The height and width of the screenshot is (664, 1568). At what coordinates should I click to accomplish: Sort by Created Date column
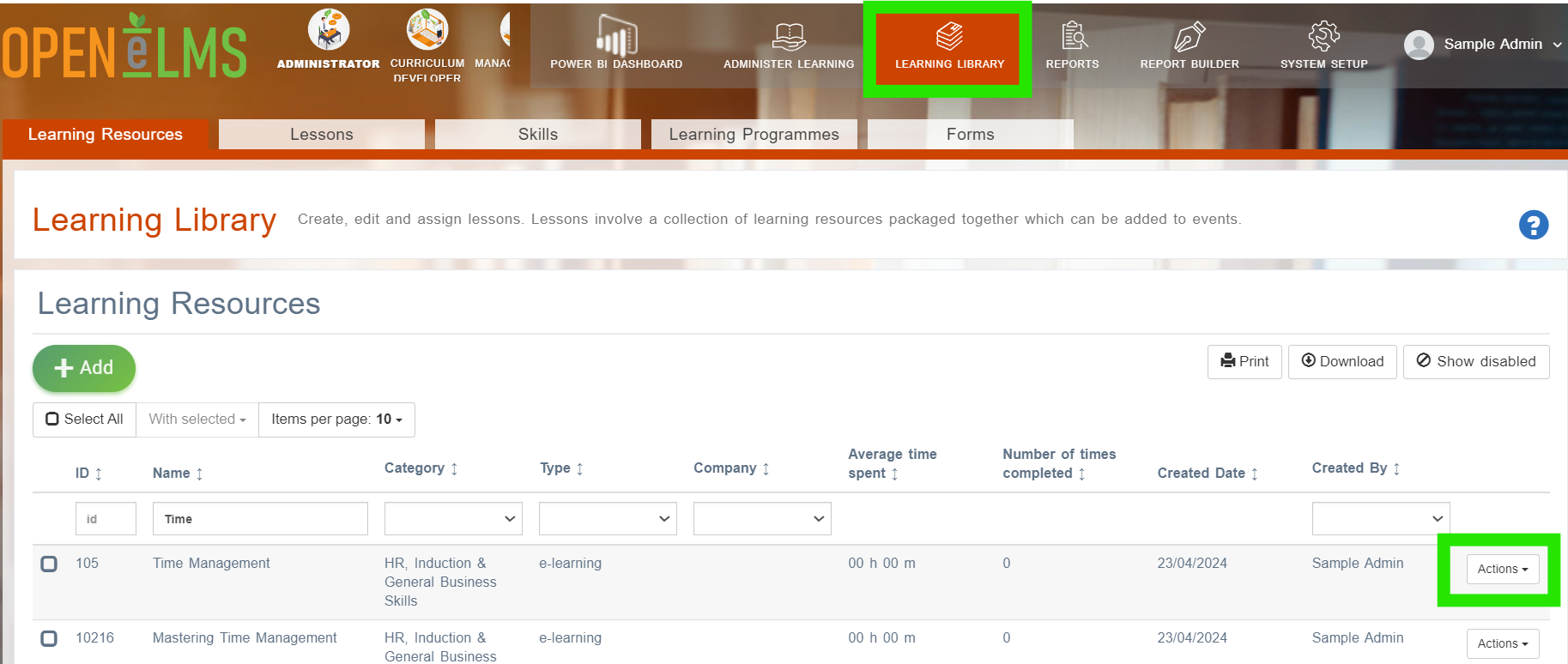pos(1208,473)
